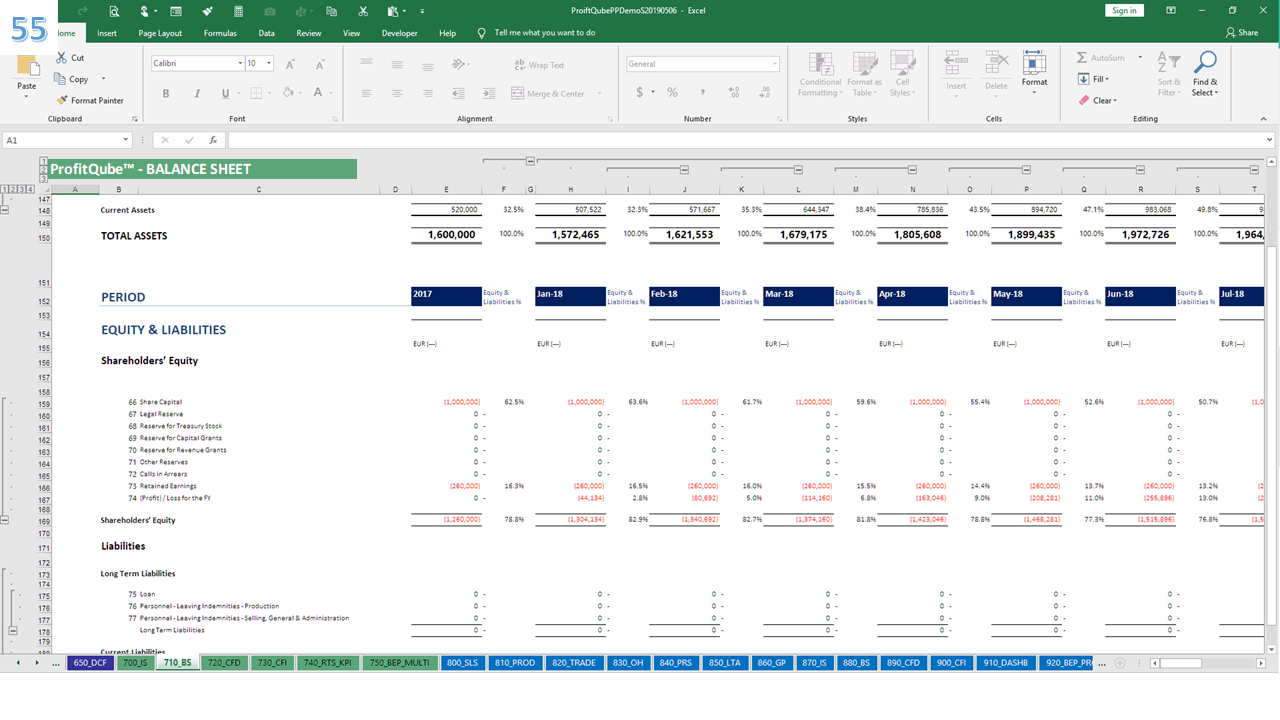
Task: Click the Sign in button
Action: click(1124, 10)
